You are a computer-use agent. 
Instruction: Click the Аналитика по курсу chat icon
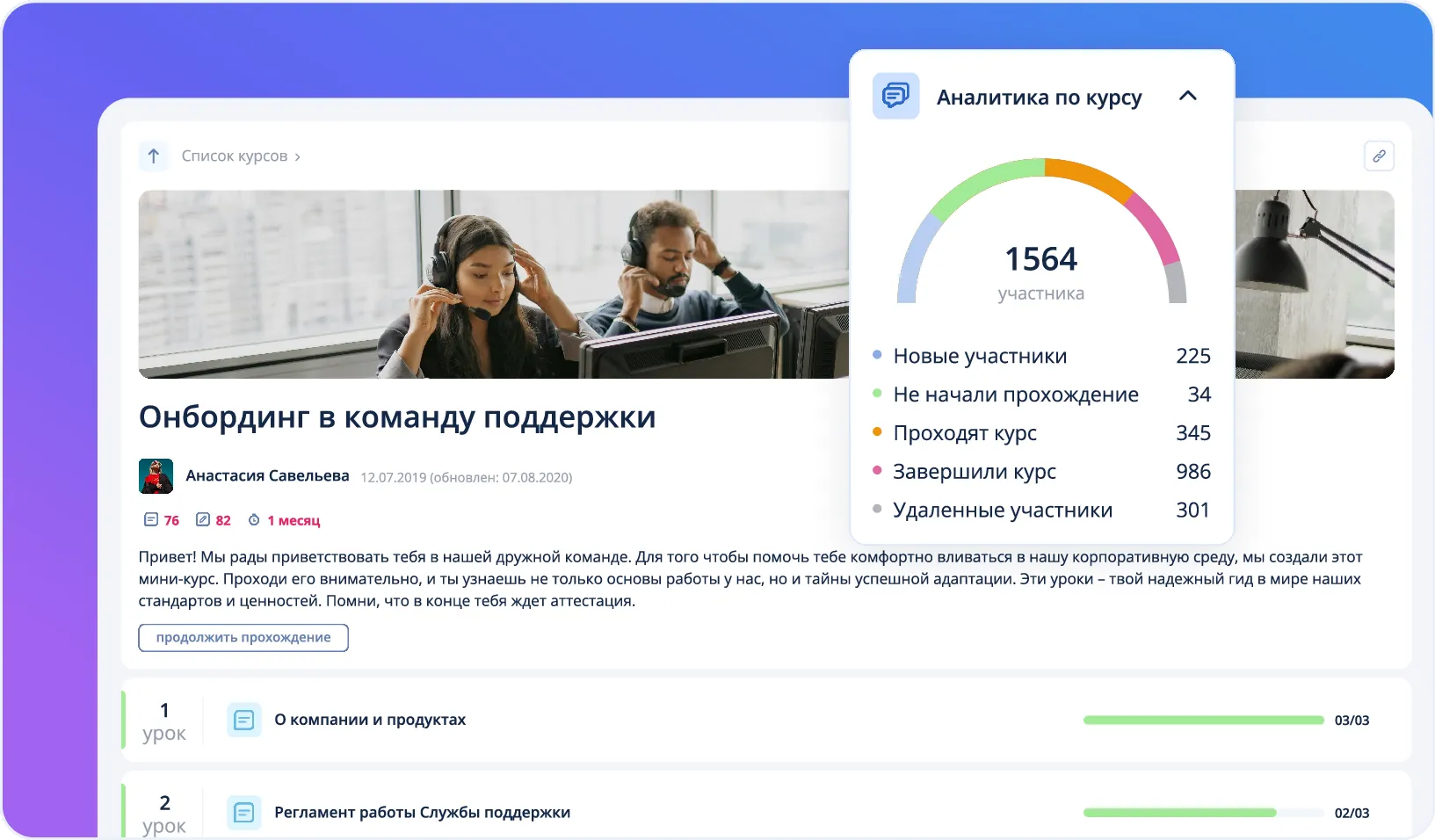895,96
